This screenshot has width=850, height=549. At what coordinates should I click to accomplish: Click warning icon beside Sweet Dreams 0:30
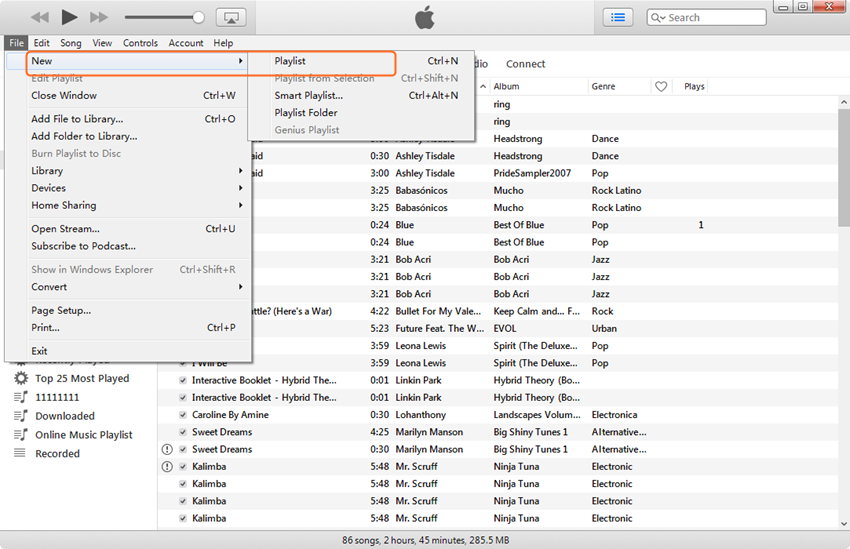[x=168, y=449]
